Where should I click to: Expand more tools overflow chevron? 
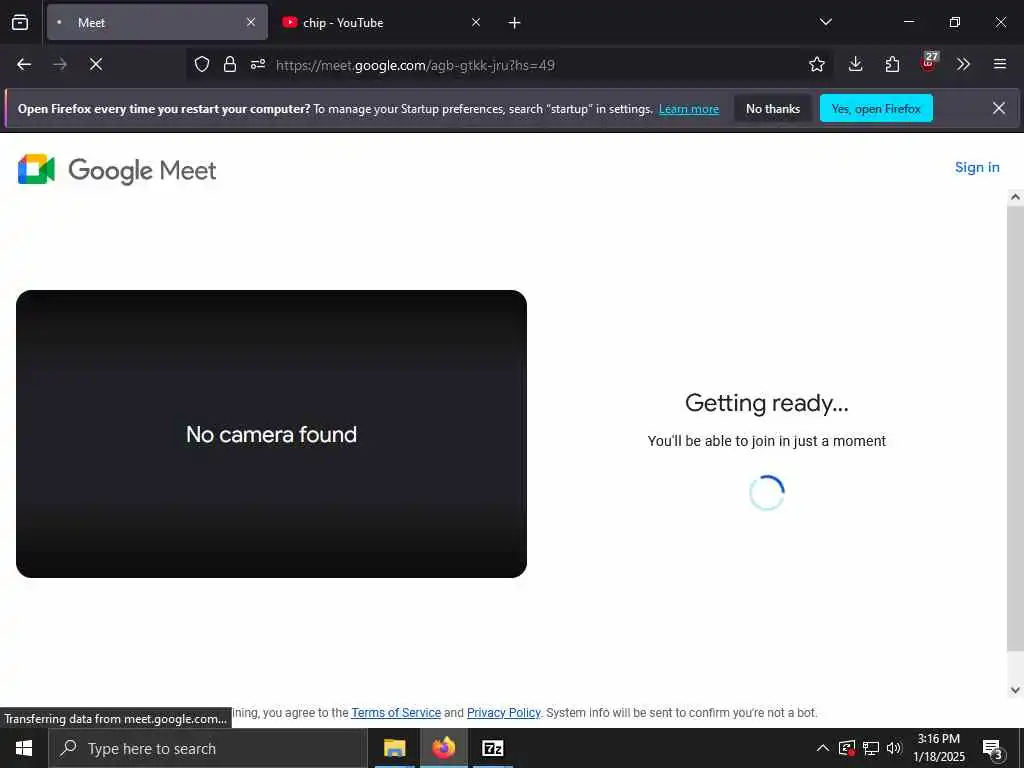(963, 65)
